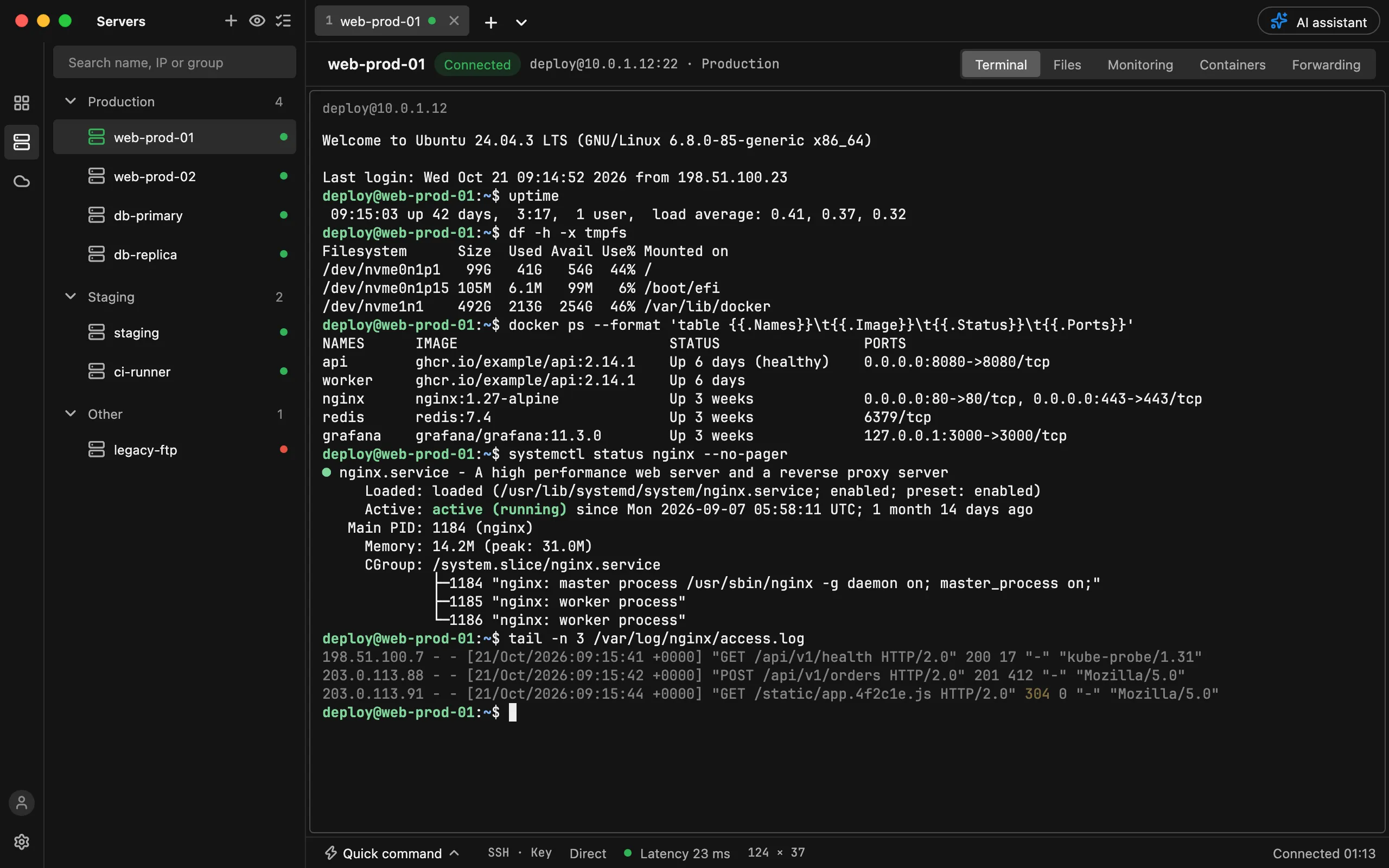The width and height of the screenshot is (1389, 868).
Task: Toggle the eye visibility icon in Servers header
Action: click(x=257, y=21)
